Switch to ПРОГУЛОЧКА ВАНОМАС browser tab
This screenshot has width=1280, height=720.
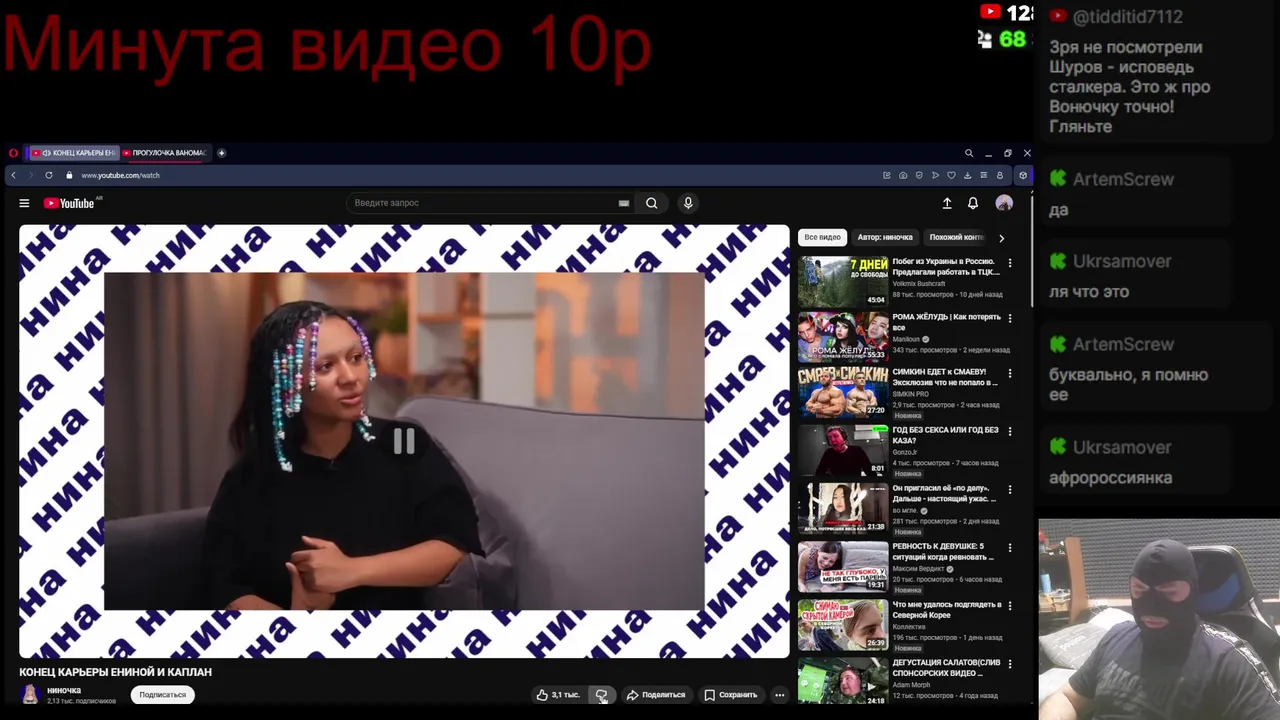[x=165, y=153]
